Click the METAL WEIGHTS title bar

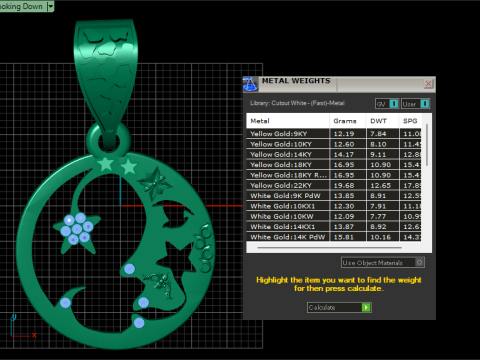click(340, 83)
